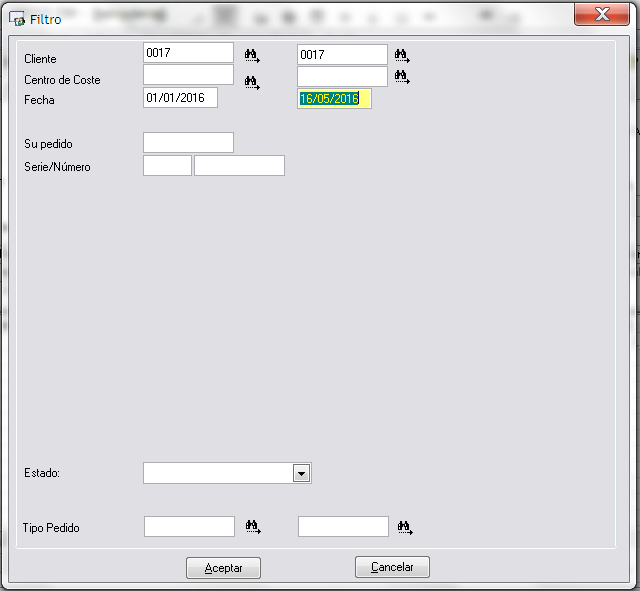Focus the second Cliente field containing 0017
640x591 pixels.
coord(342,54)
